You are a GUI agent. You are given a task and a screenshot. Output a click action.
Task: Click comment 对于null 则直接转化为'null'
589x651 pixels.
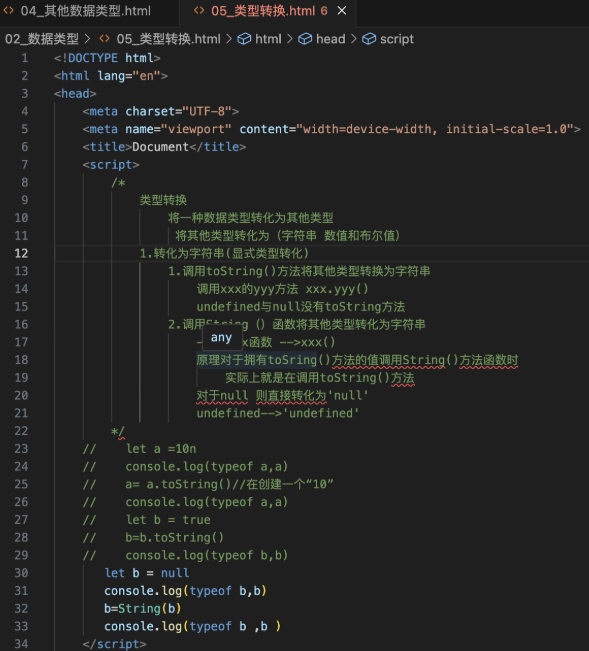(282, 396)
